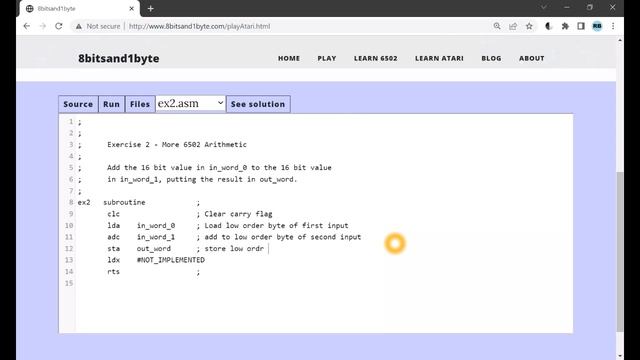This screenshot has height=360, width=640.
Task: Open a new browser tab
Action: pos(151,8)
